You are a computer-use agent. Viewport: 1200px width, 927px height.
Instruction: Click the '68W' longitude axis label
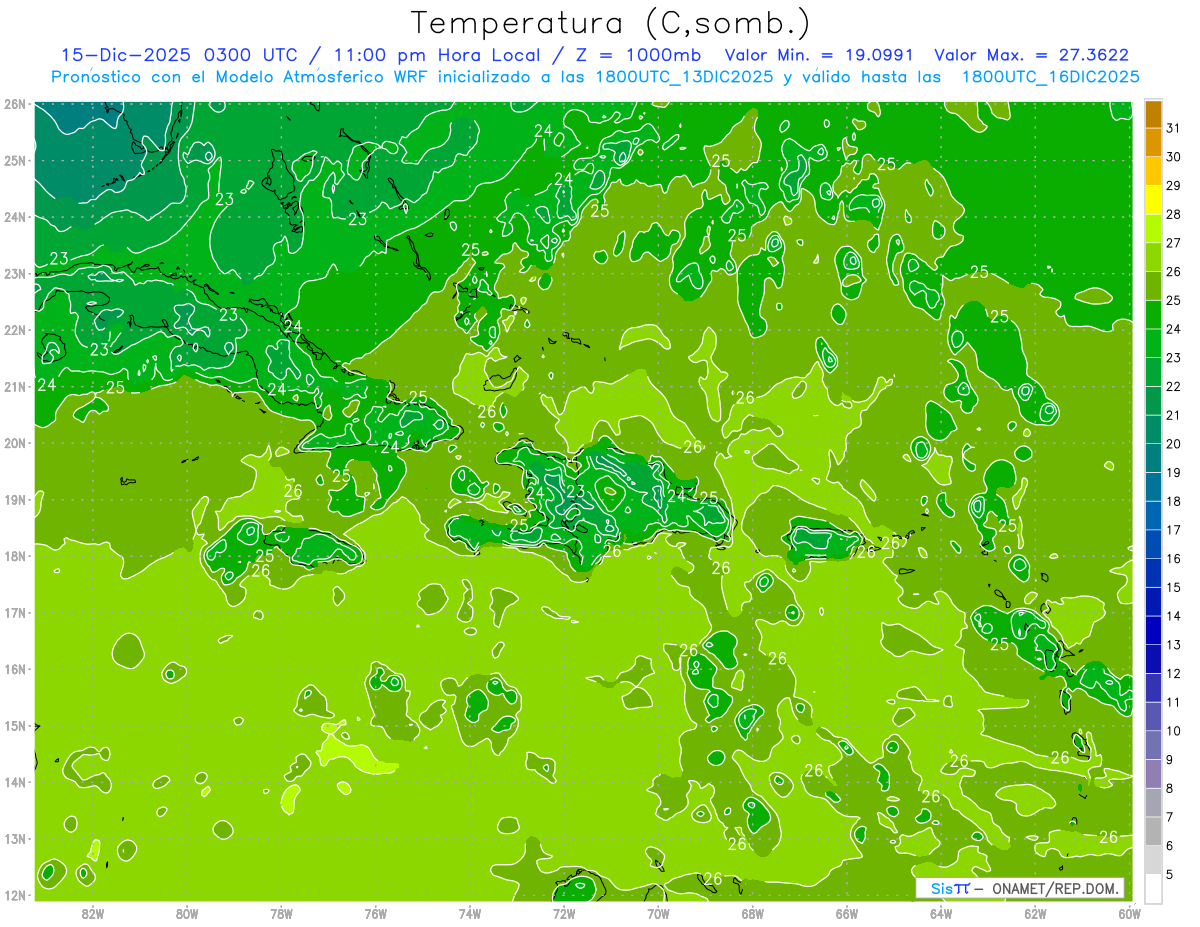click(753, 913)
